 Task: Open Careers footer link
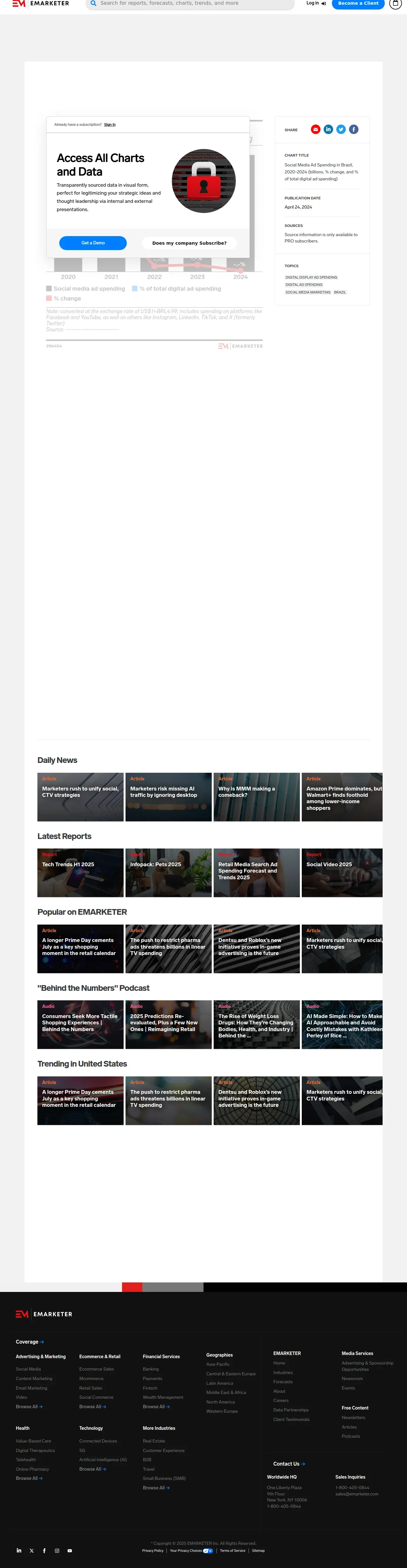(281, 1401)
